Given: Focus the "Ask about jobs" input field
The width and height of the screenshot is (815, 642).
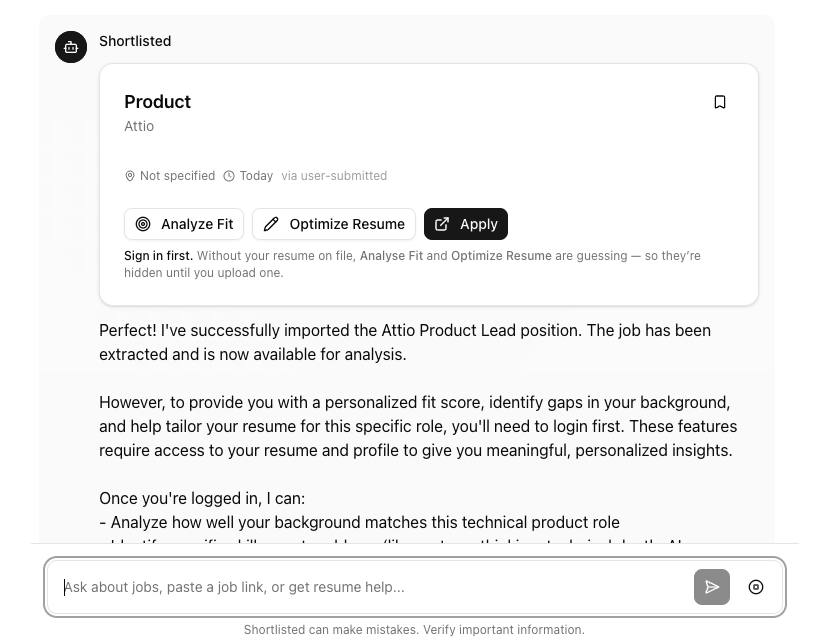Looking at the screenshot, I should click(370, 587).
